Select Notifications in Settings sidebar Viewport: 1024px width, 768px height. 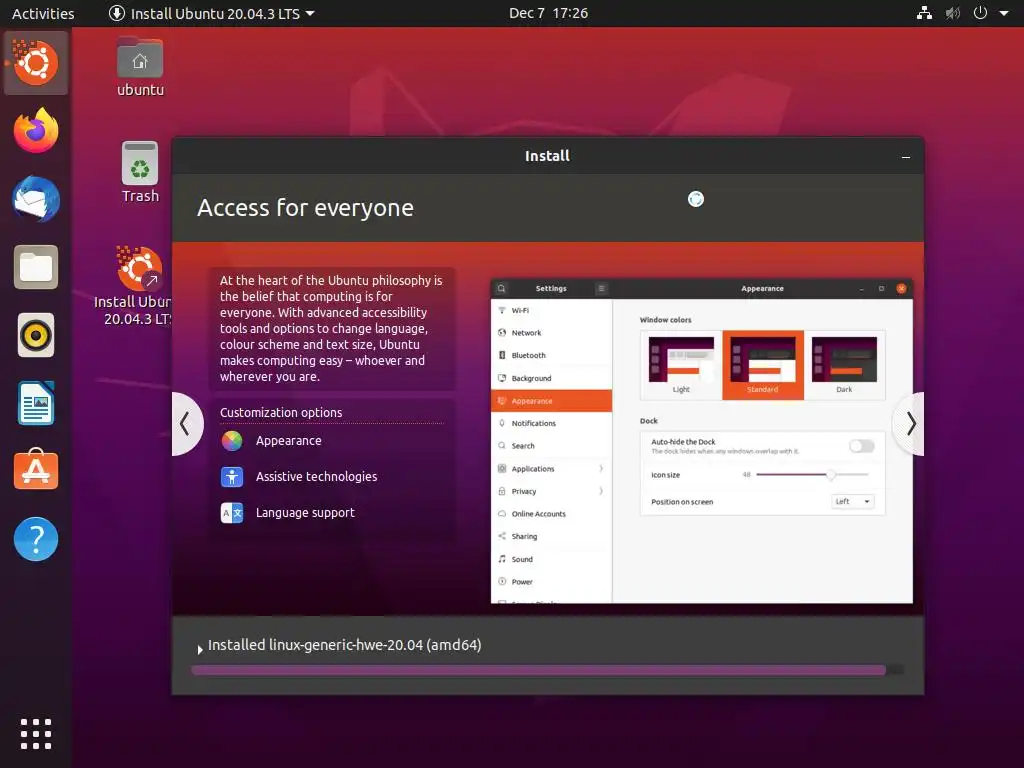click(x=551, y=423)
